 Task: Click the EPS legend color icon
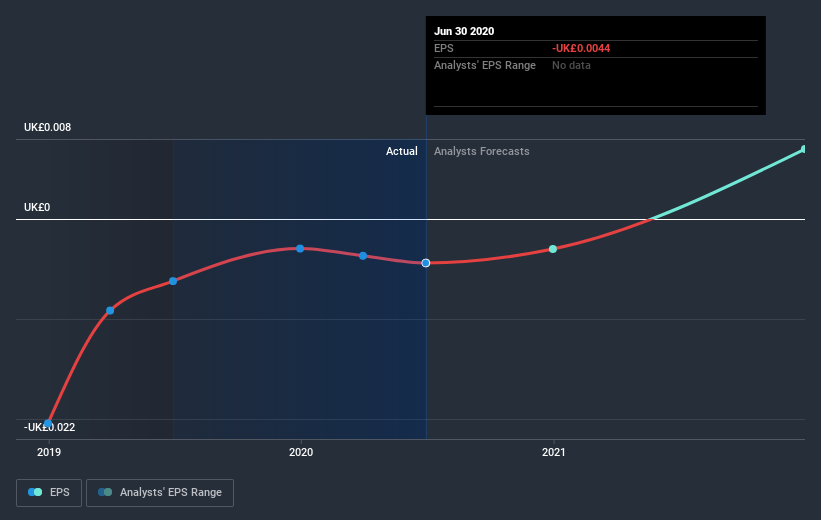(x=35, y=492)
